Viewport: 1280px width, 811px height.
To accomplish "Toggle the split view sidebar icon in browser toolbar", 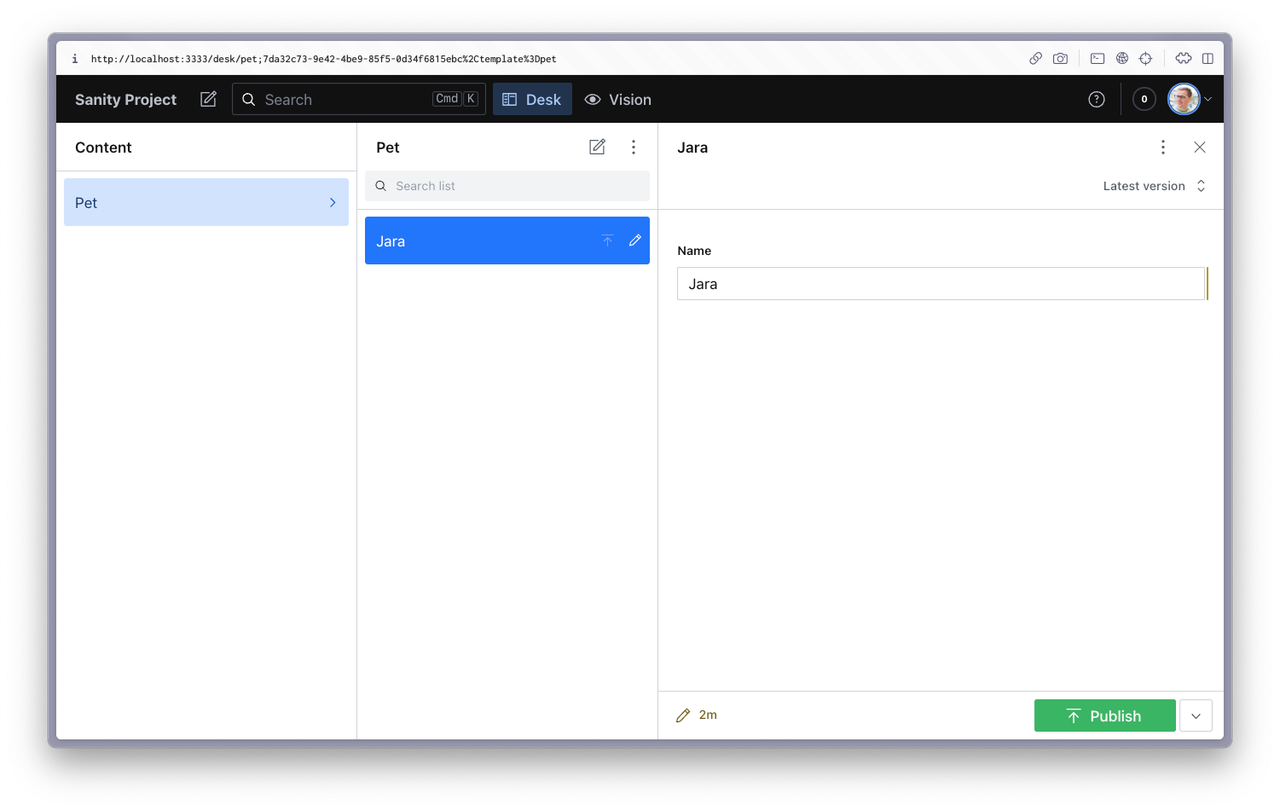I will (x=1208, y=59).
